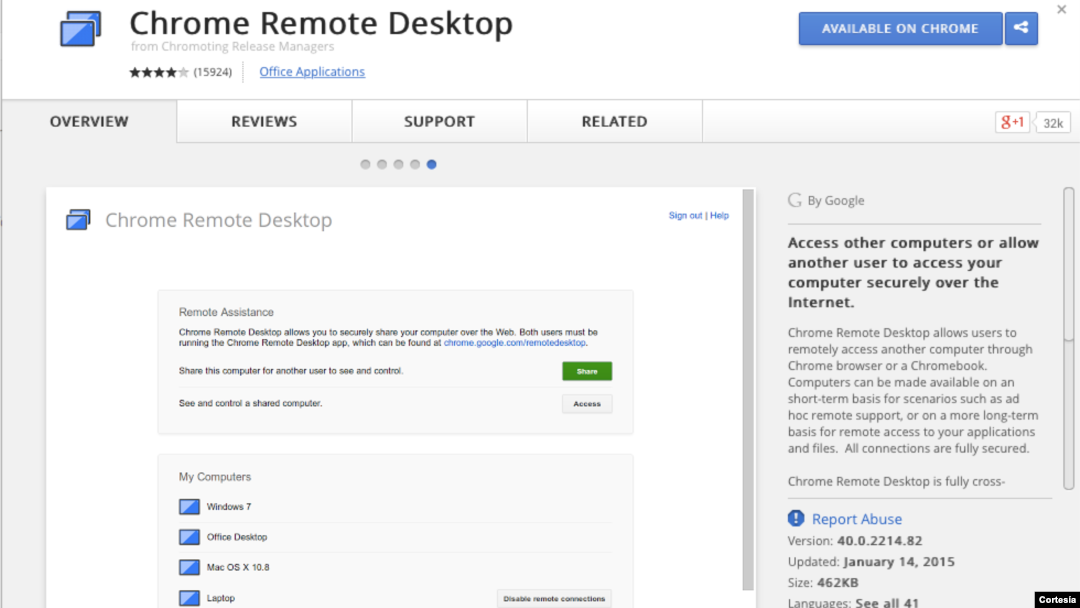Select the third screenshot carousel dot
1080x608 pixels.
[398, 164]
